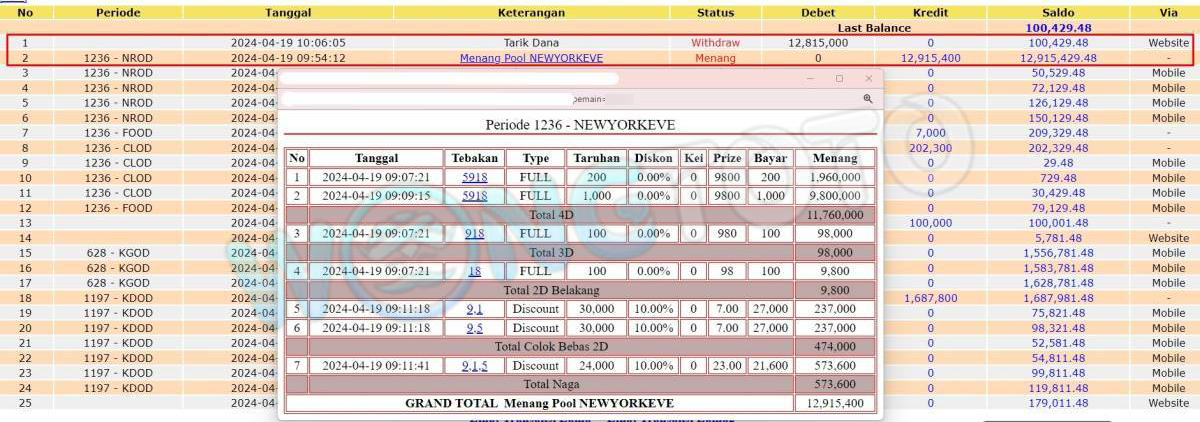Click the Tebakan column header in popup
This screenshot has height=422, width=1200.
[x=475, y=158]
